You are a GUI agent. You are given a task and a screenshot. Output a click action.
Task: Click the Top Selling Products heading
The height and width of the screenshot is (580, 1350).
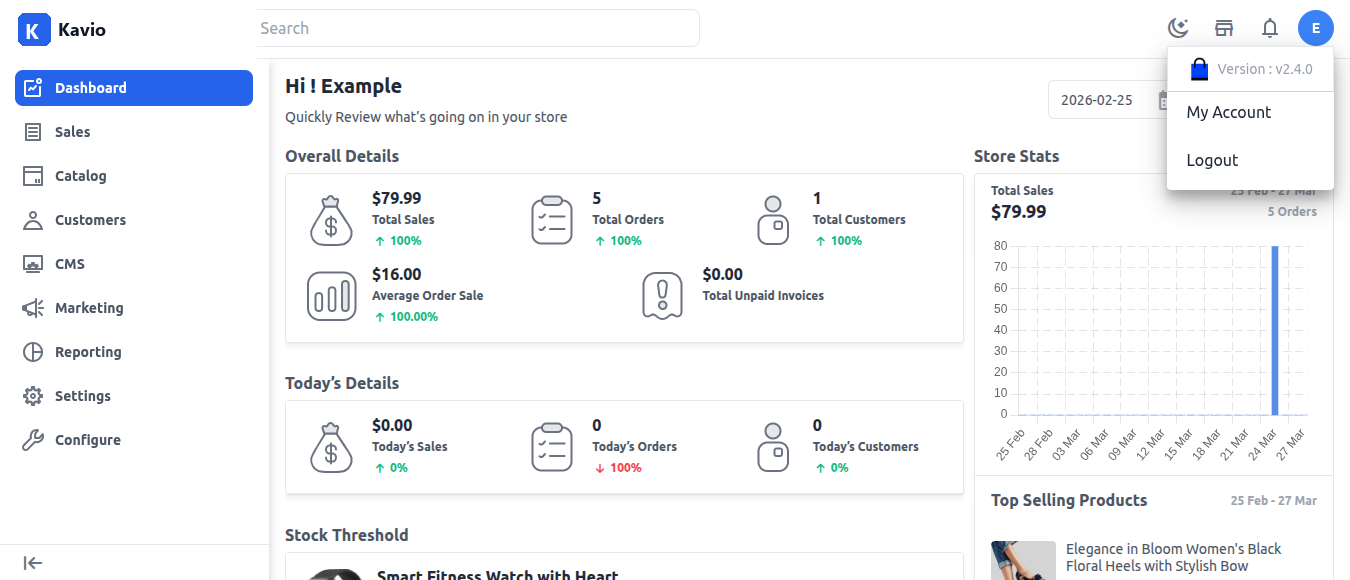tap(1069, 500)
